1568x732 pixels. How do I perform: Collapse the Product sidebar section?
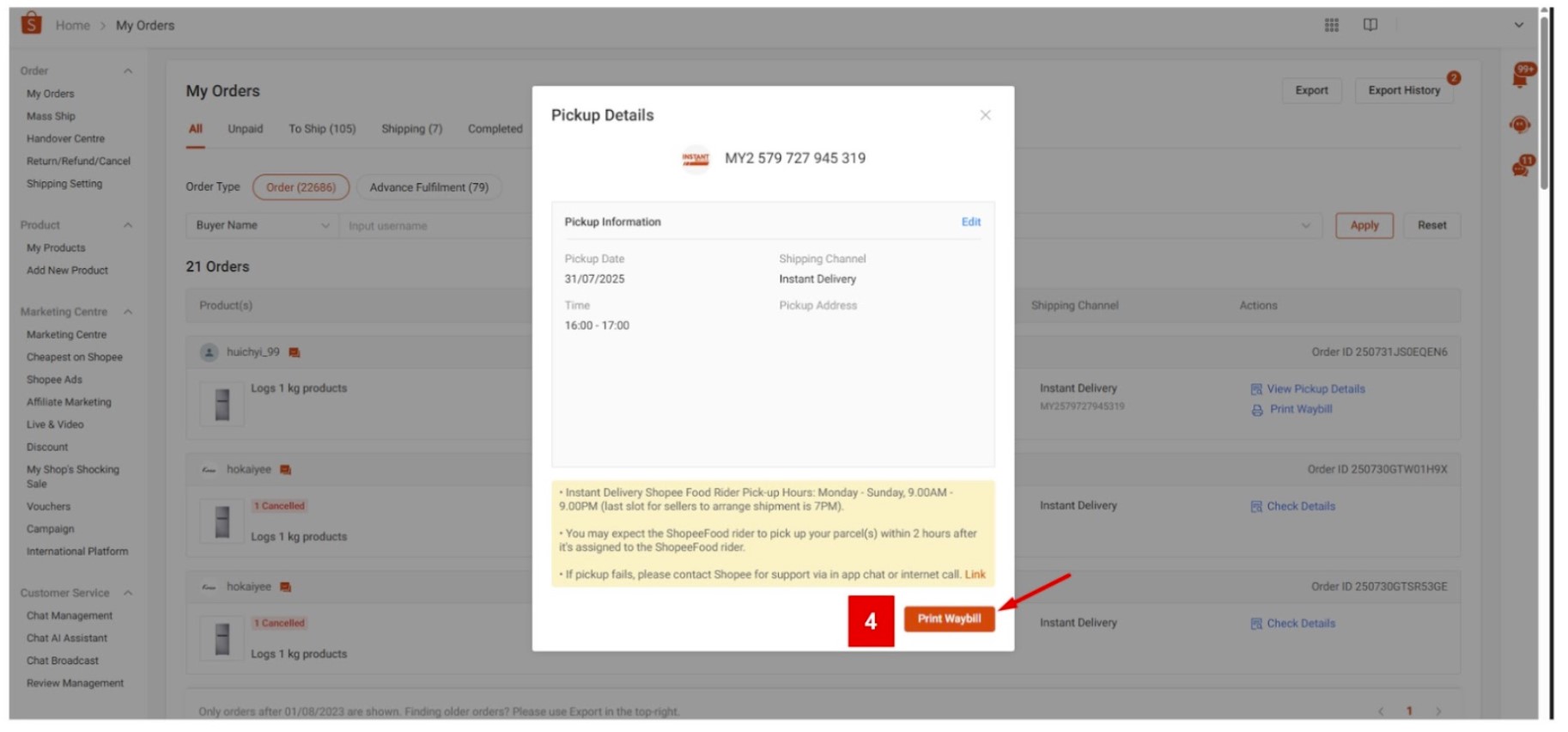pos(128,225)
